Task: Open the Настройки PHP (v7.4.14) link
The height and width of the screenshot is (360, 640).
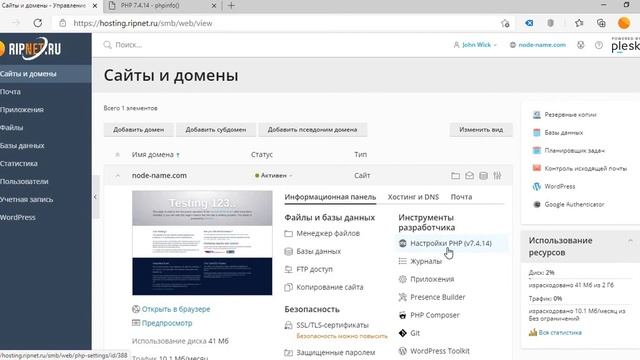Action: pos(451,243)
